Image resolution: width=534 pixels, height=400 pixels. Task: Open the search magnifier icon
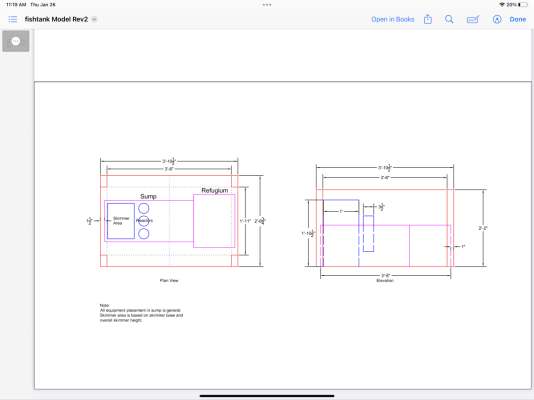pyautogui.click(x=449, y=19)
